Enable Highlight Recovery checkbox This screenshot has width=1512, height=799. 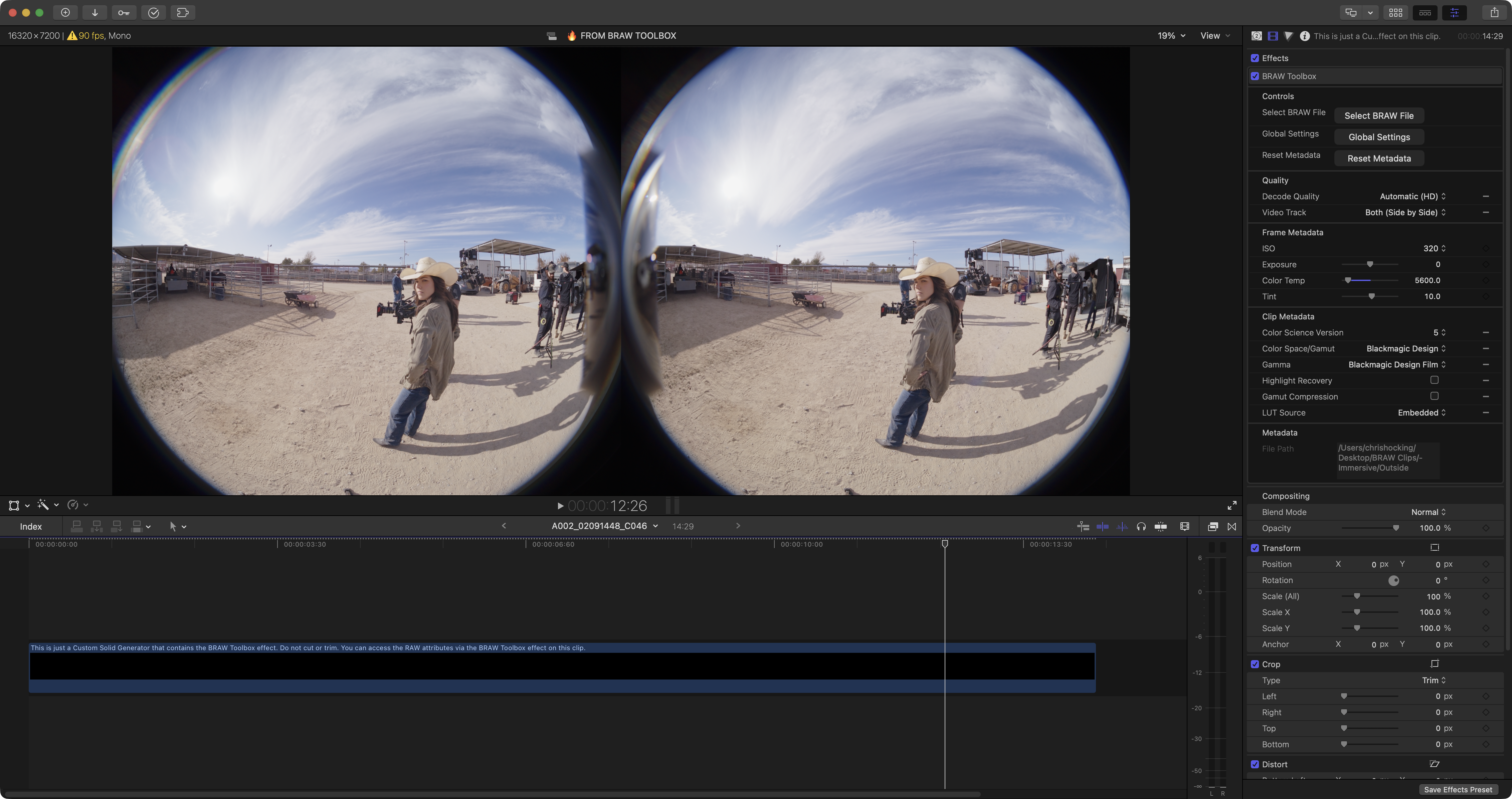click(x=1434, y=380)
